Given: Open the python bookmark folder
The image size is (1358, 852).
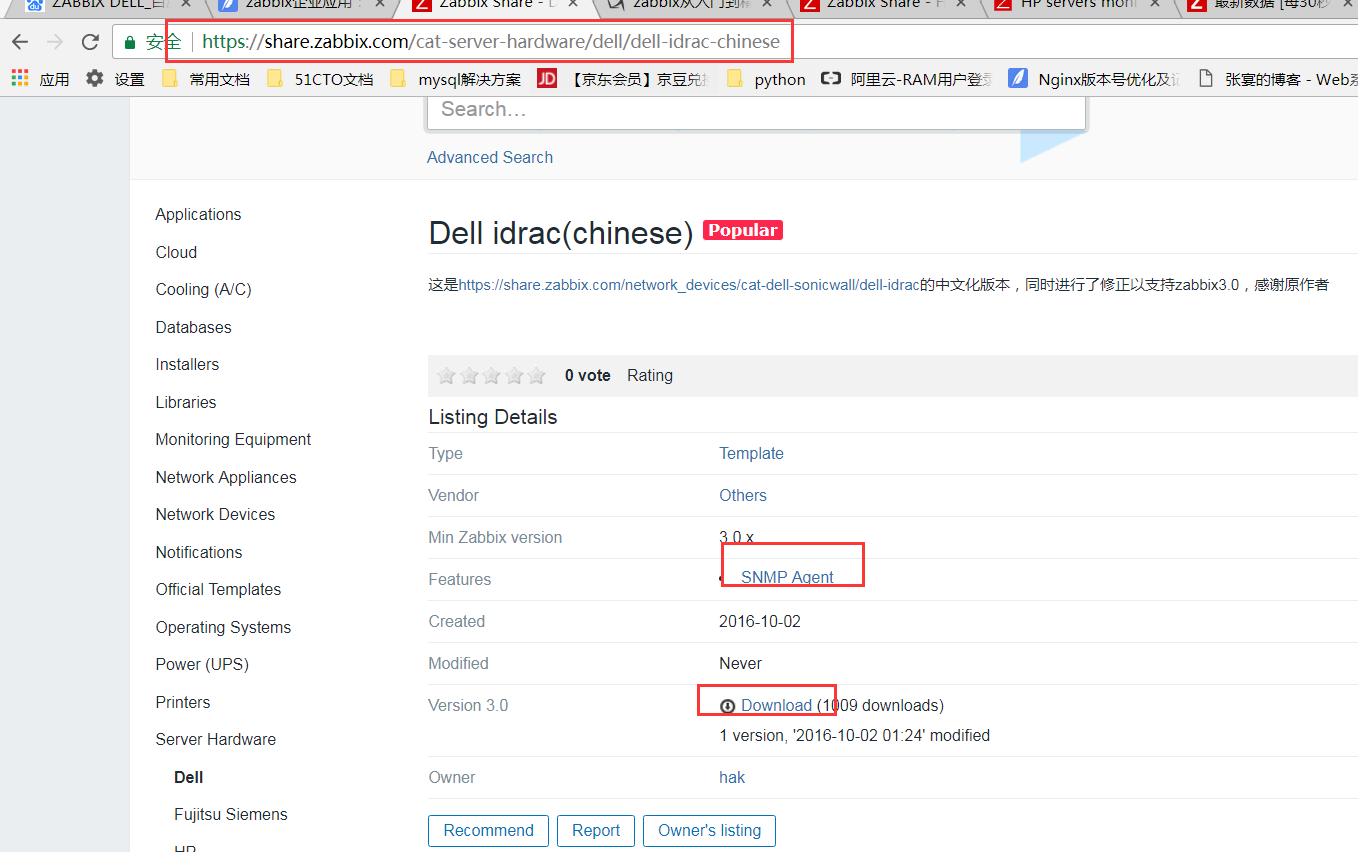Looking at the screenshot, I should point(766,79).
